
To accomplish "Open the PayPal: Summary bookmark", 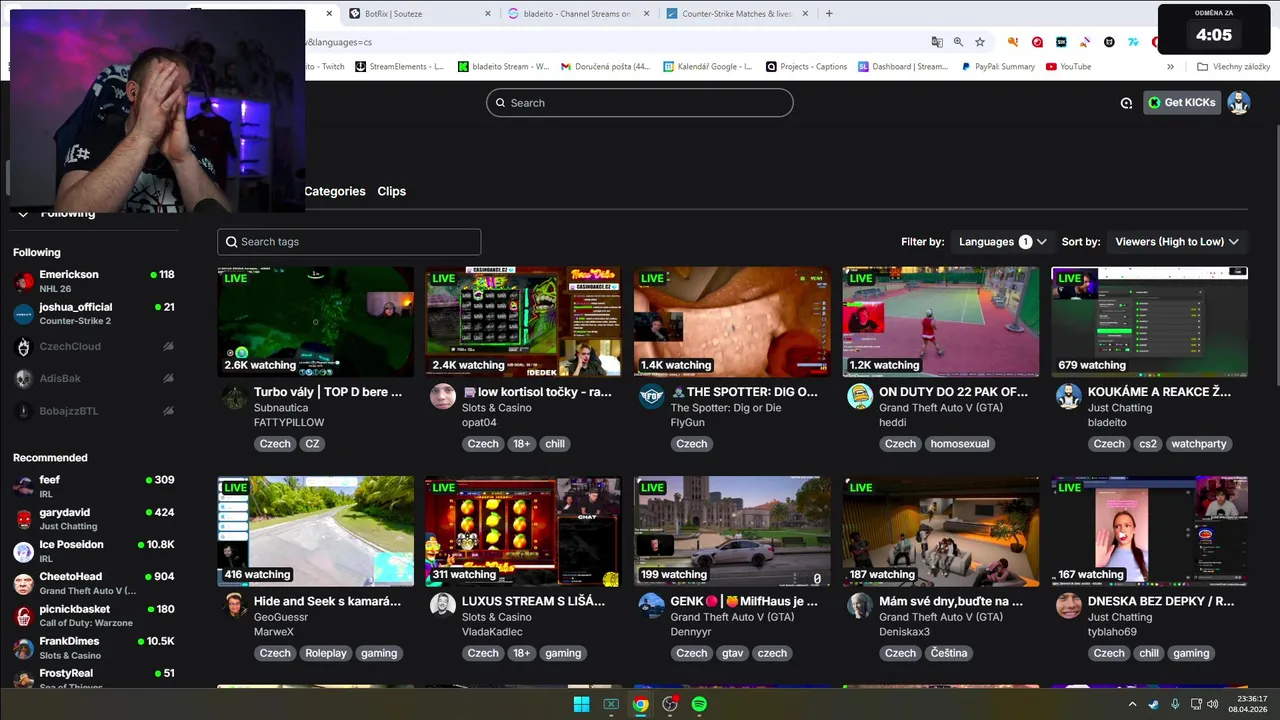I will click(x=998, y=67).
